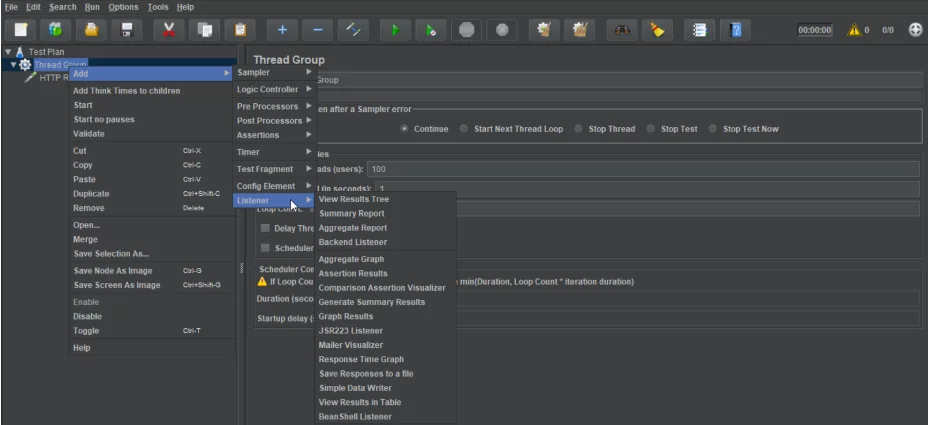
Task: Expand the Assertions submenu
Action: pyautogui.click(x=275, y=135)
